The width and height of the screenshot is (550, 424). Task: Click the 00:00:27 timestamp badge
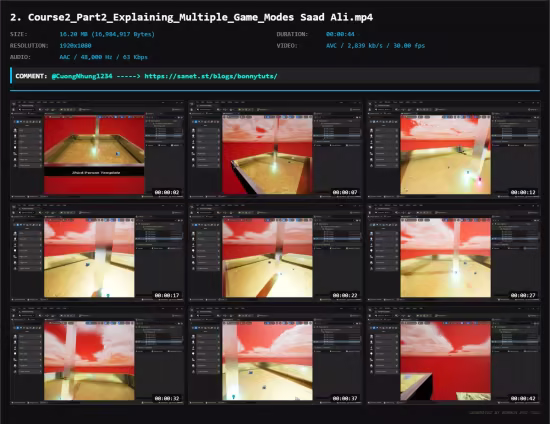coord(523,295)
